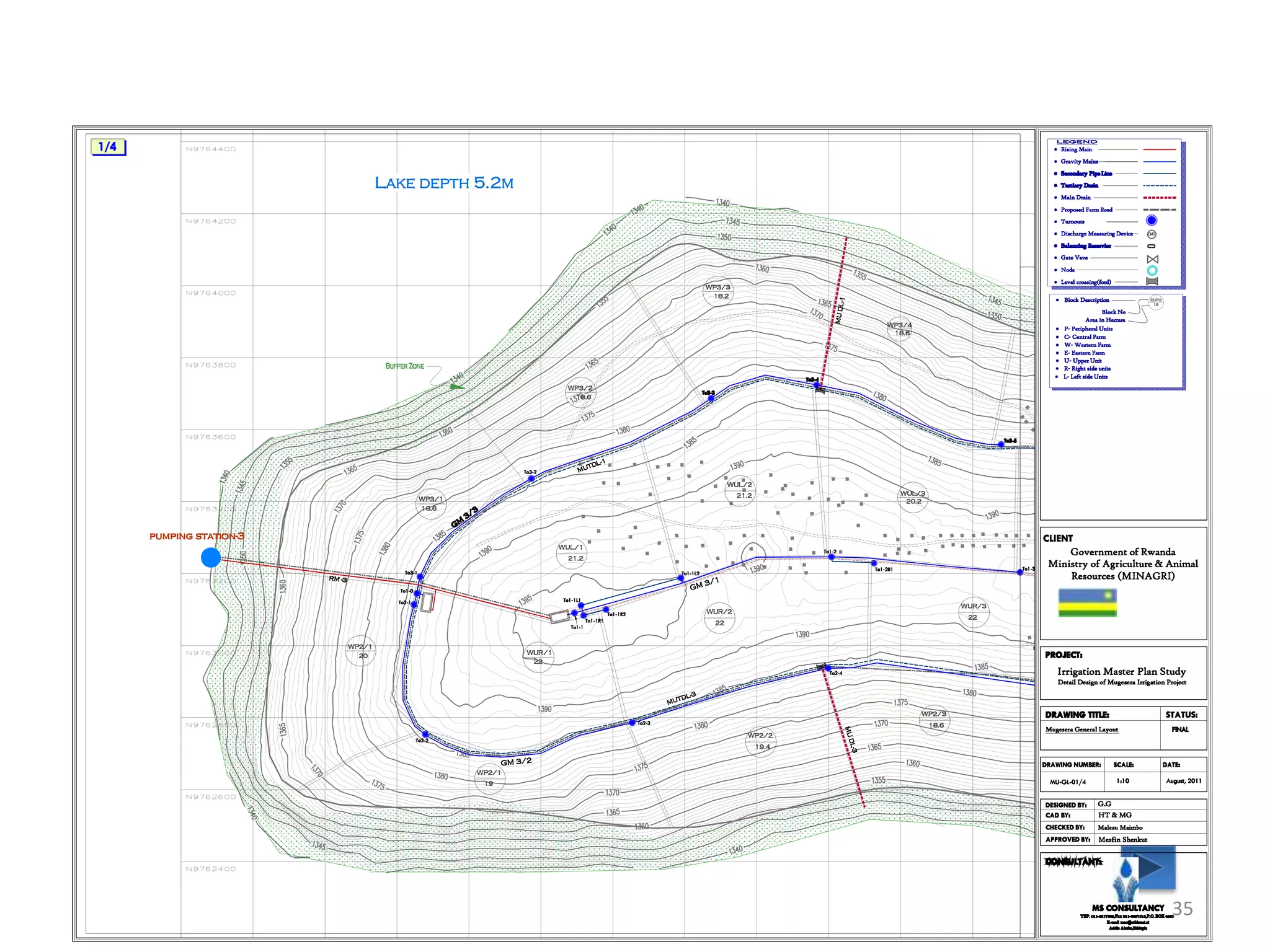Click the Mugesera General Layout drawing title
Viewport: 1270px width, 952px height.
1081,729
